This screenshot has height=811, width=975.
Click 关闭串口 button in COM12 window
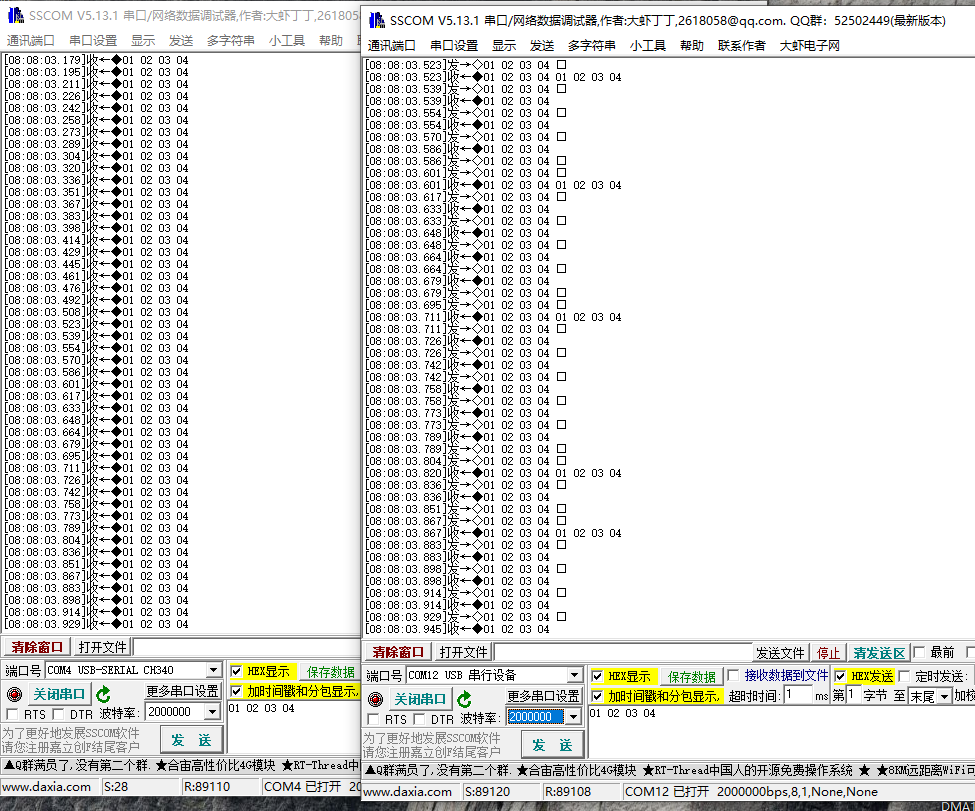pos(420,699)
